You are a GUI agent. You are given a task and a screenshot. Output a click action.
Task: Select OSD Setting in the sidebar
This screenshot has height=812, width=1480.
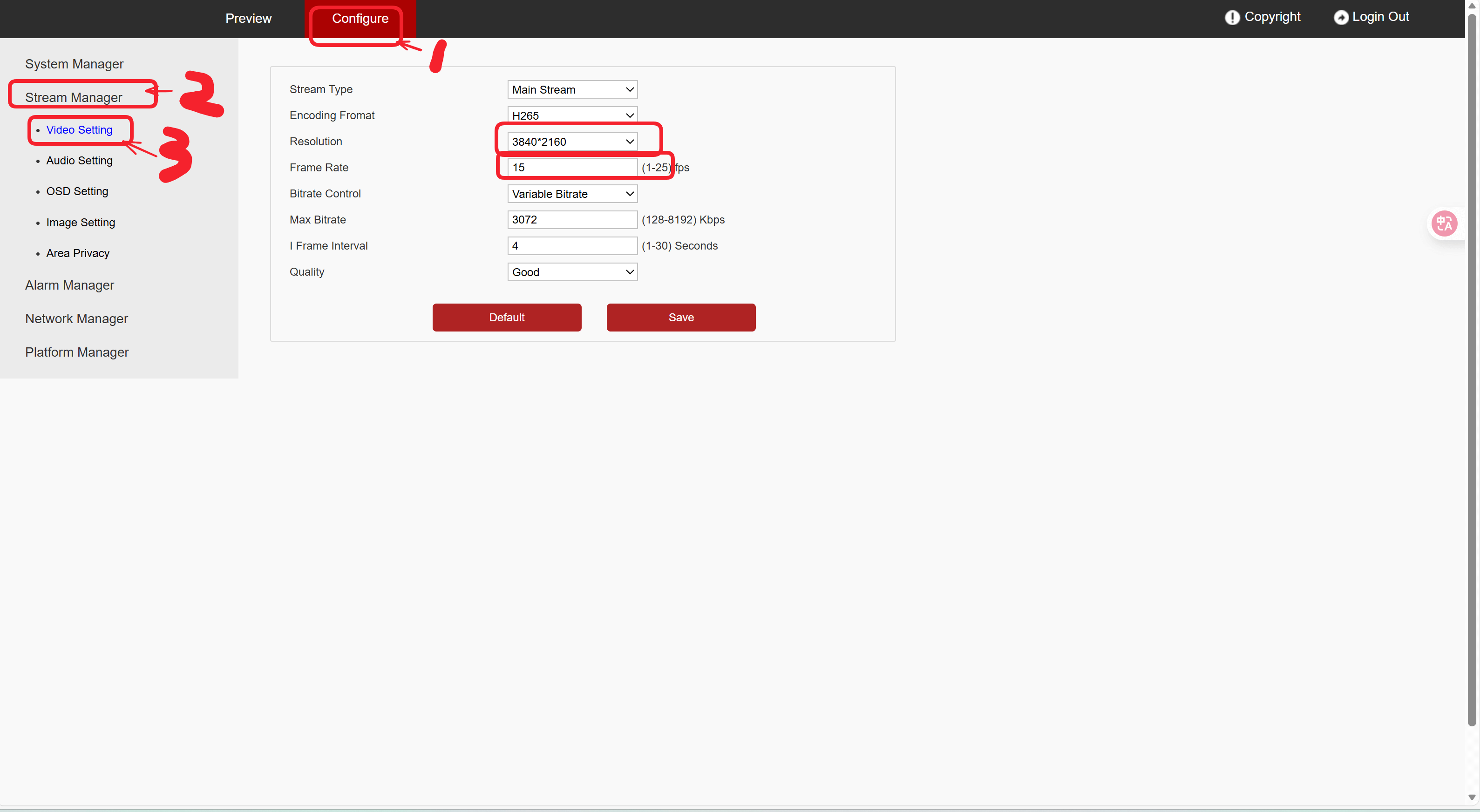[77, 191]
